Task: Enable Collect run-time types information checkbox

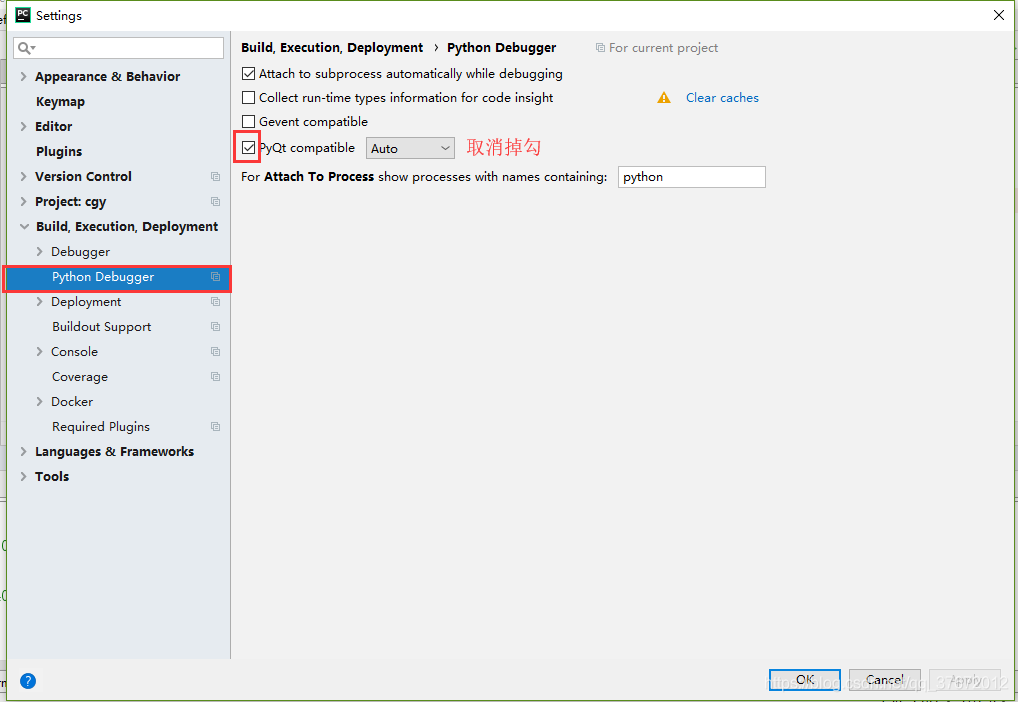Action: (x=249, y=97)
